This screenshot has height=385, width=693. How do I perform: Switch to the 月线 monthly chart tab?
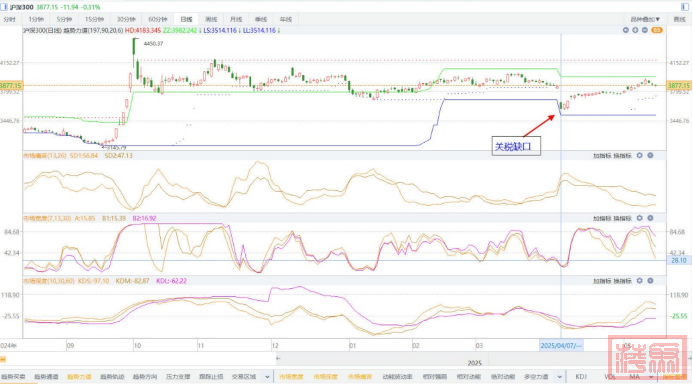(236, 19)
